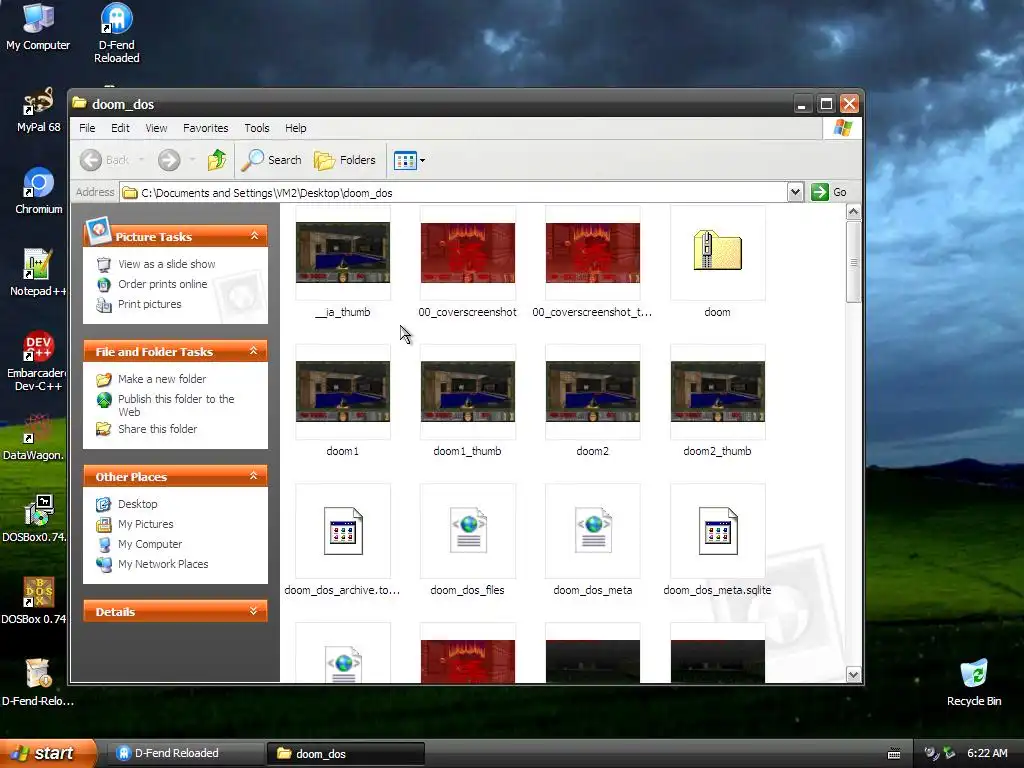This screenshot has width=1024, height=768.
Task: Go to My Pictures in Other Places
Action: tap(146, 524)
